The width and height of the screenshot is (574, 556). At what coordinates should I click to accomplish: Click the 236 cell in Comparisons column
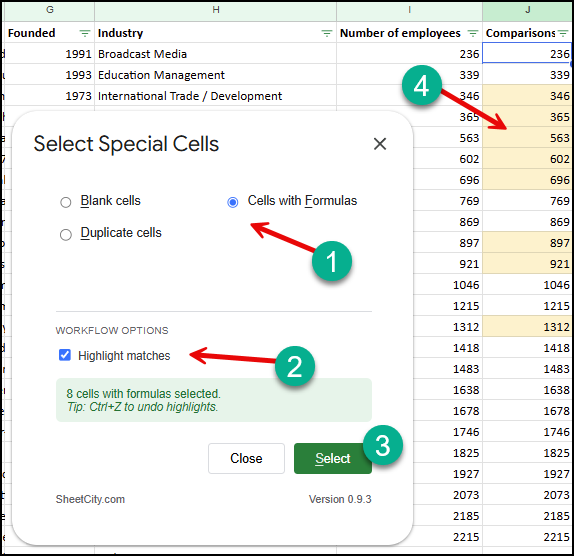pos(527,54)
